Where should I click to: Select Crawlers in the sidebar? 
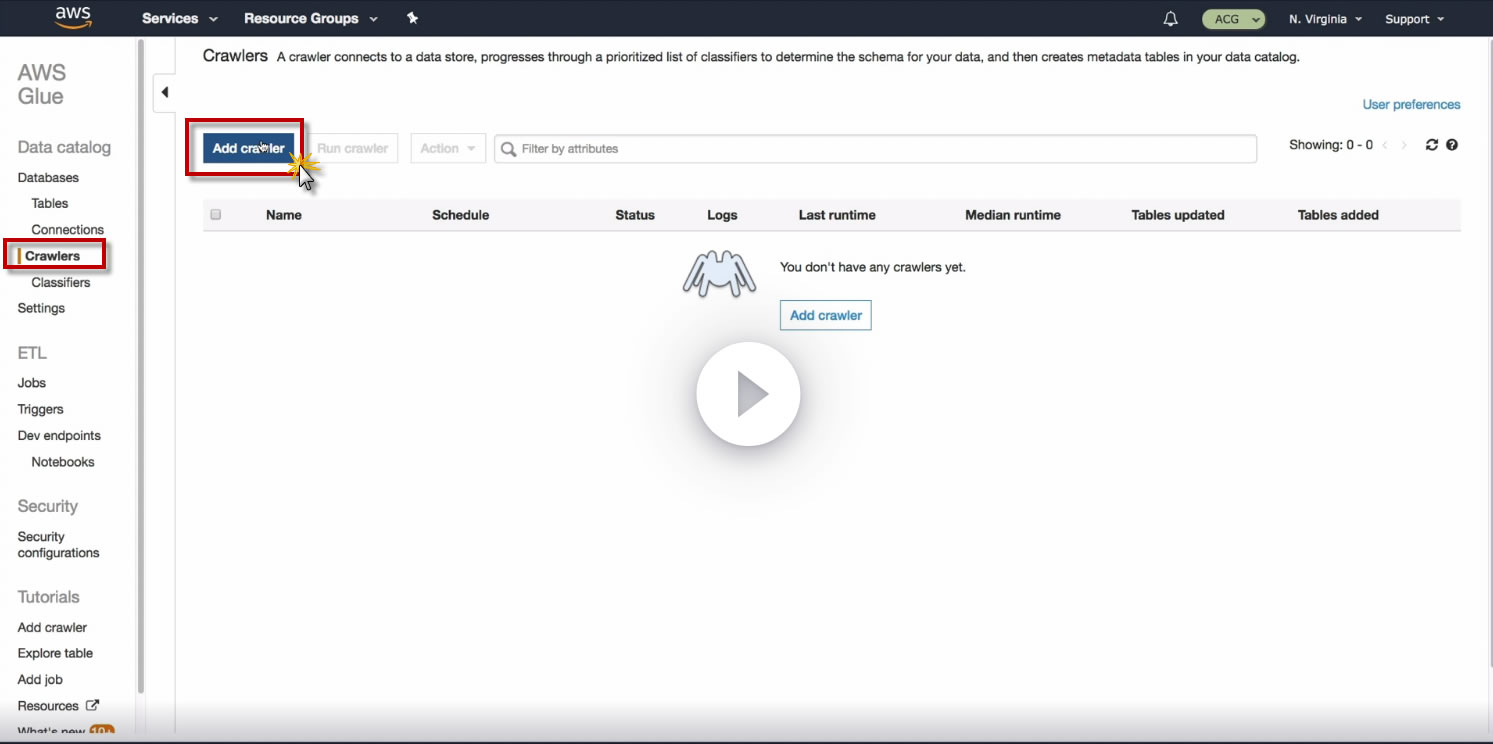[52, 256]
